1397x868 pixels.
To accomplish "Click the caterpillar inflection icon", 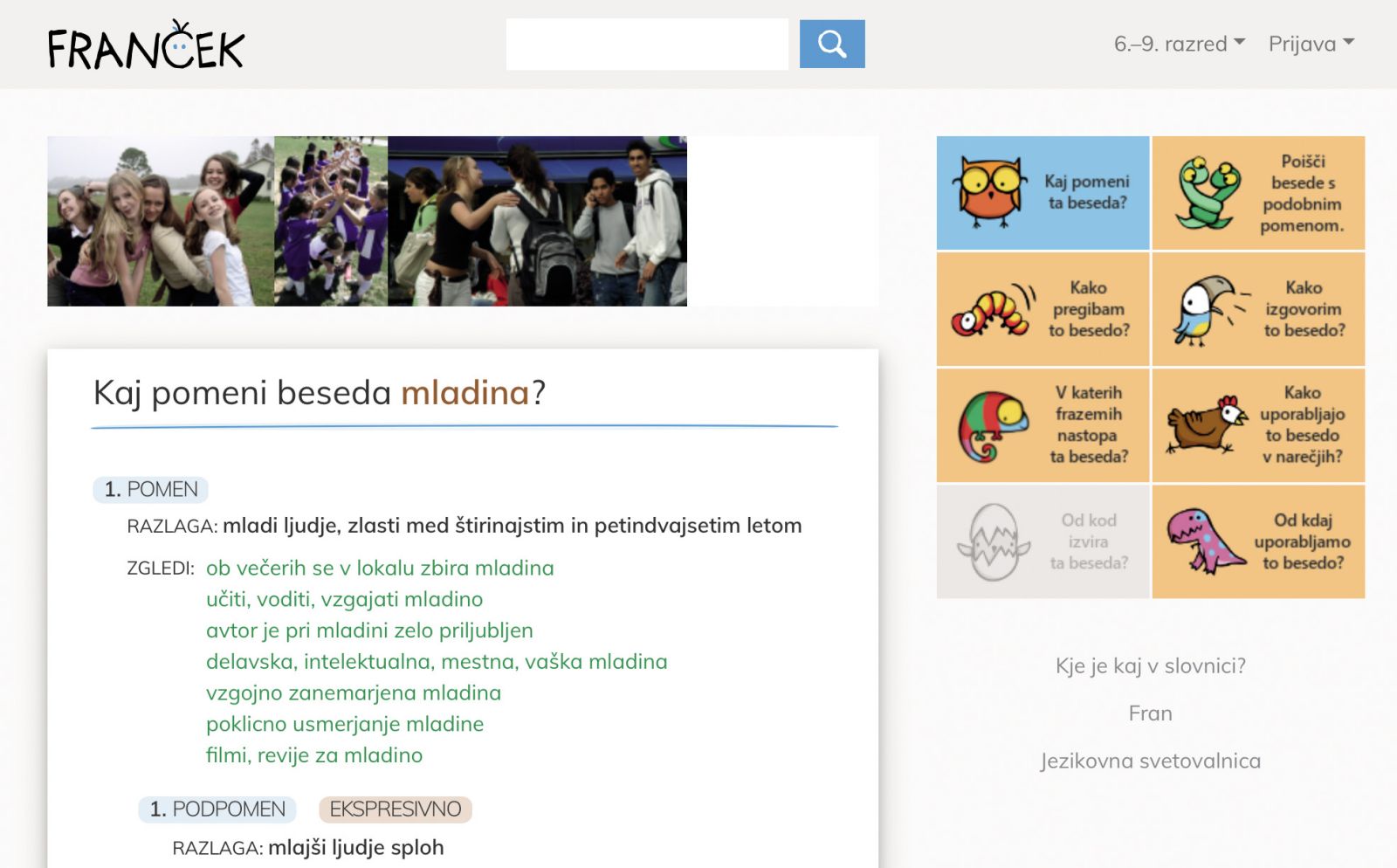I will (992, 309).
